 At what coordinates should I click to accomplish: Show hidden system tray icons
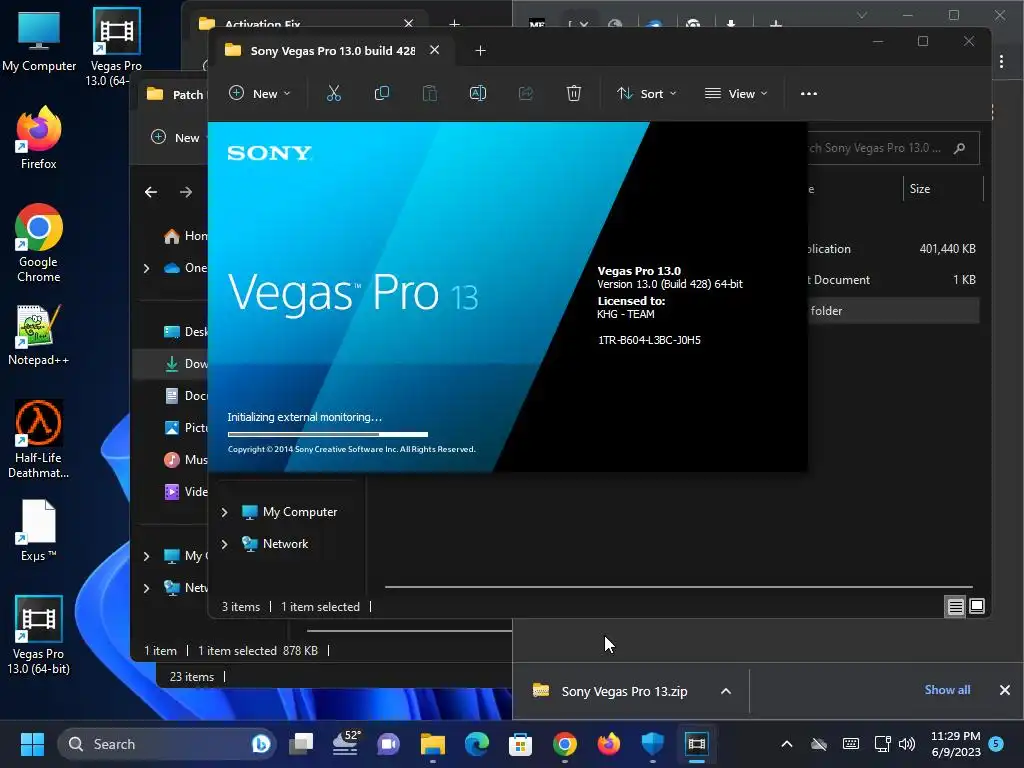coord(787,744)
